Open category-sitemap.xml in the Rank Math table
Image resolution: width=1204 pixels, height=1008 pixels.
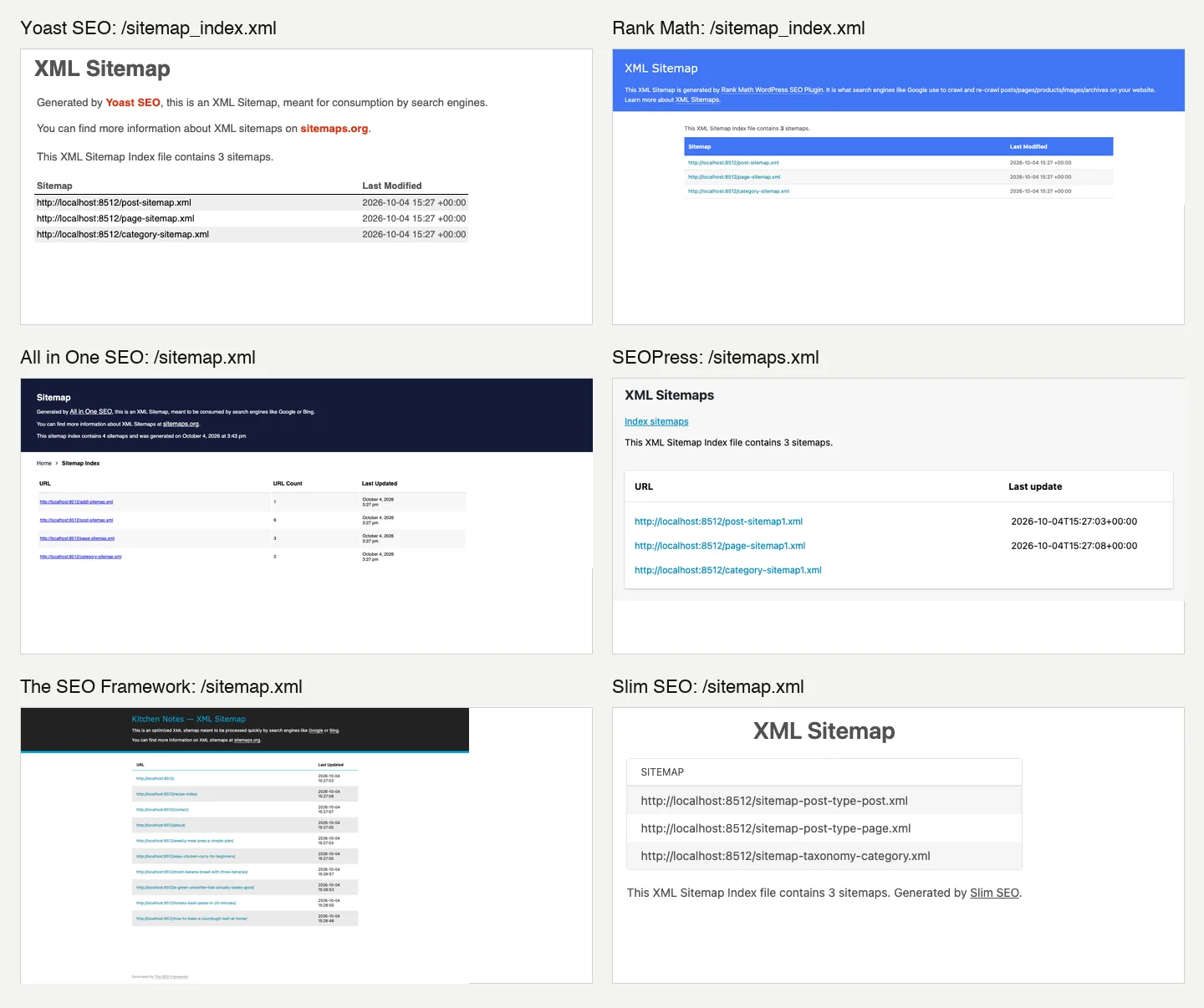738,191
